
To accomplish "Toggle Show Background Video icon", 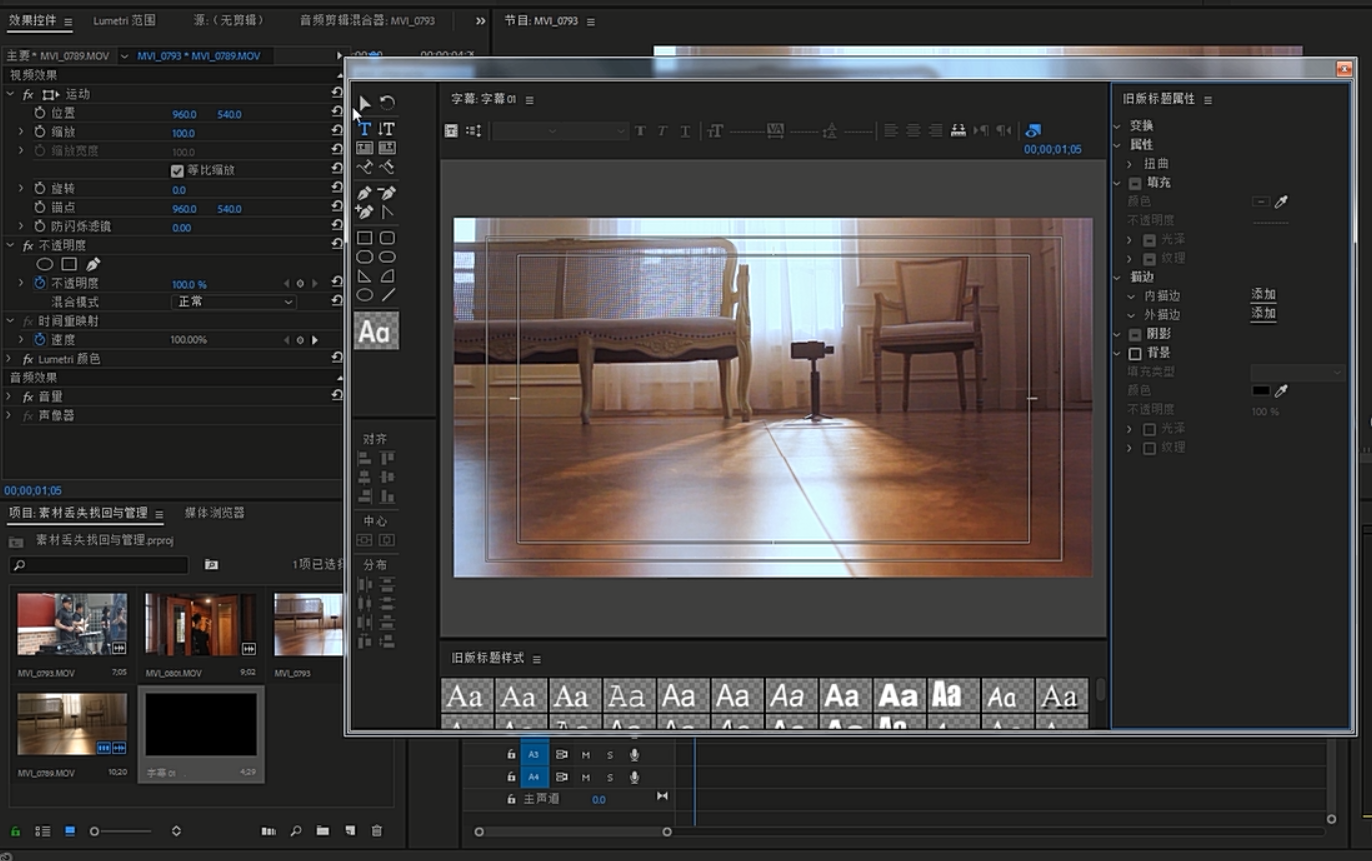I will 1033,130.
